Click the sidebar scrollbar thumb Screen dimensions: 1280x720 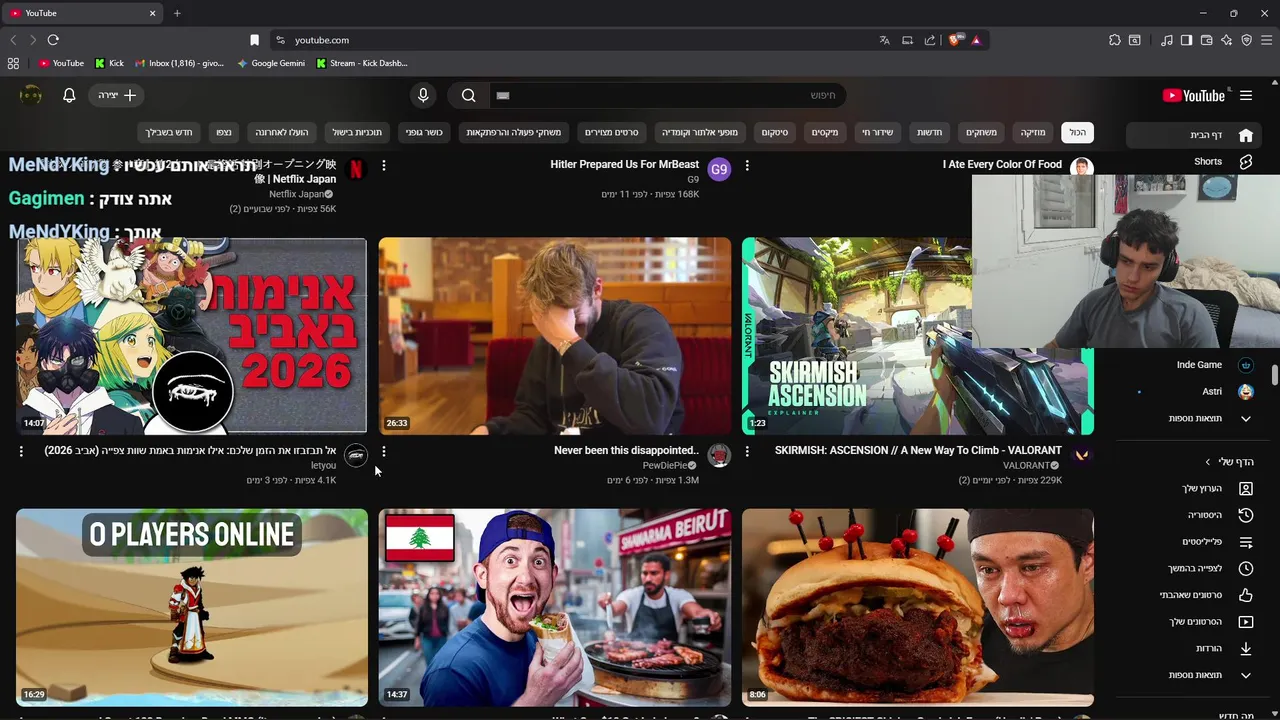tap(1275, 375)
